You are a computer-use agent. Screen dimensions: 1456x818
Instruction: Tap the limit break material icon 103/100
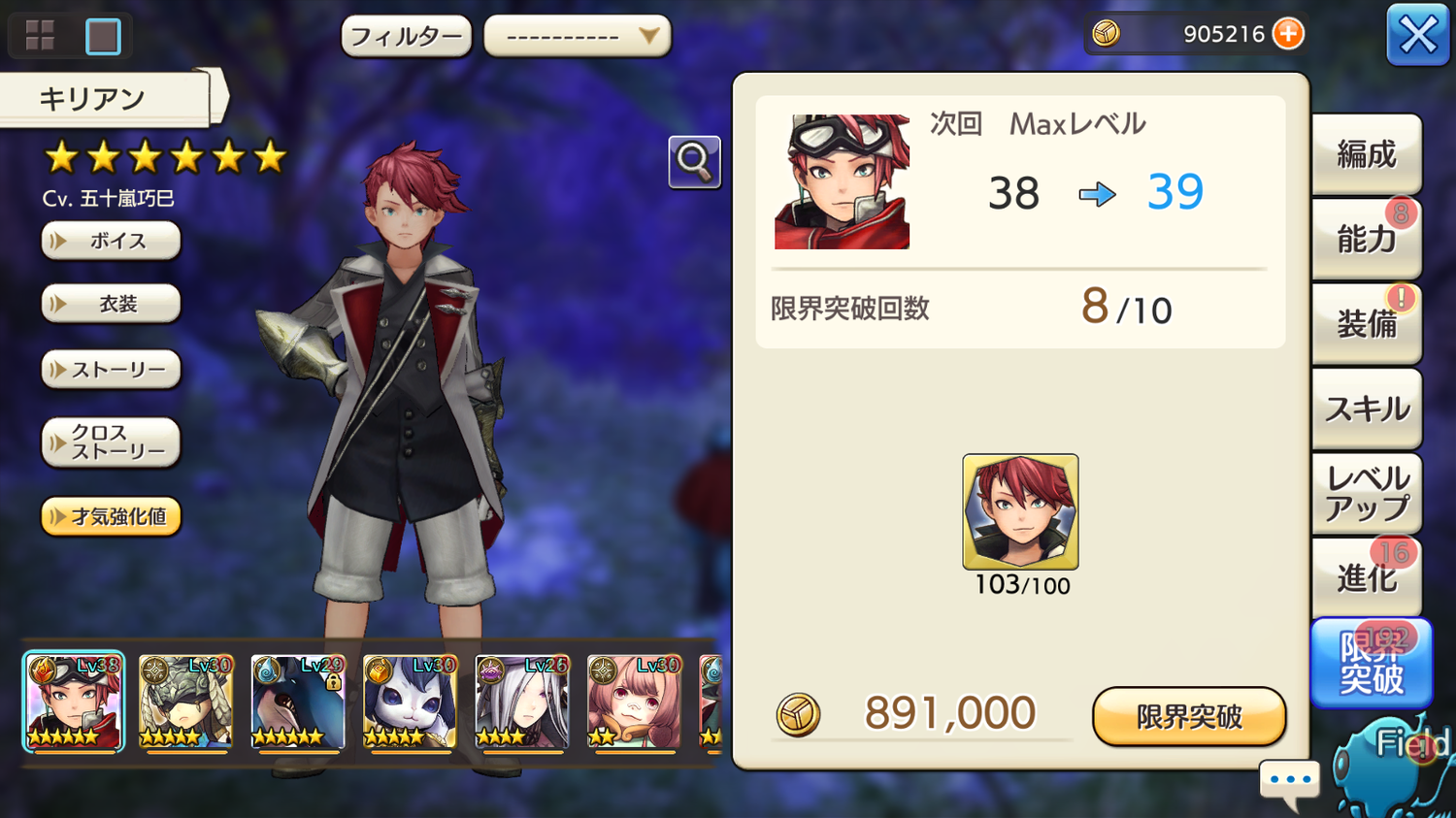tap(1020, 512)
